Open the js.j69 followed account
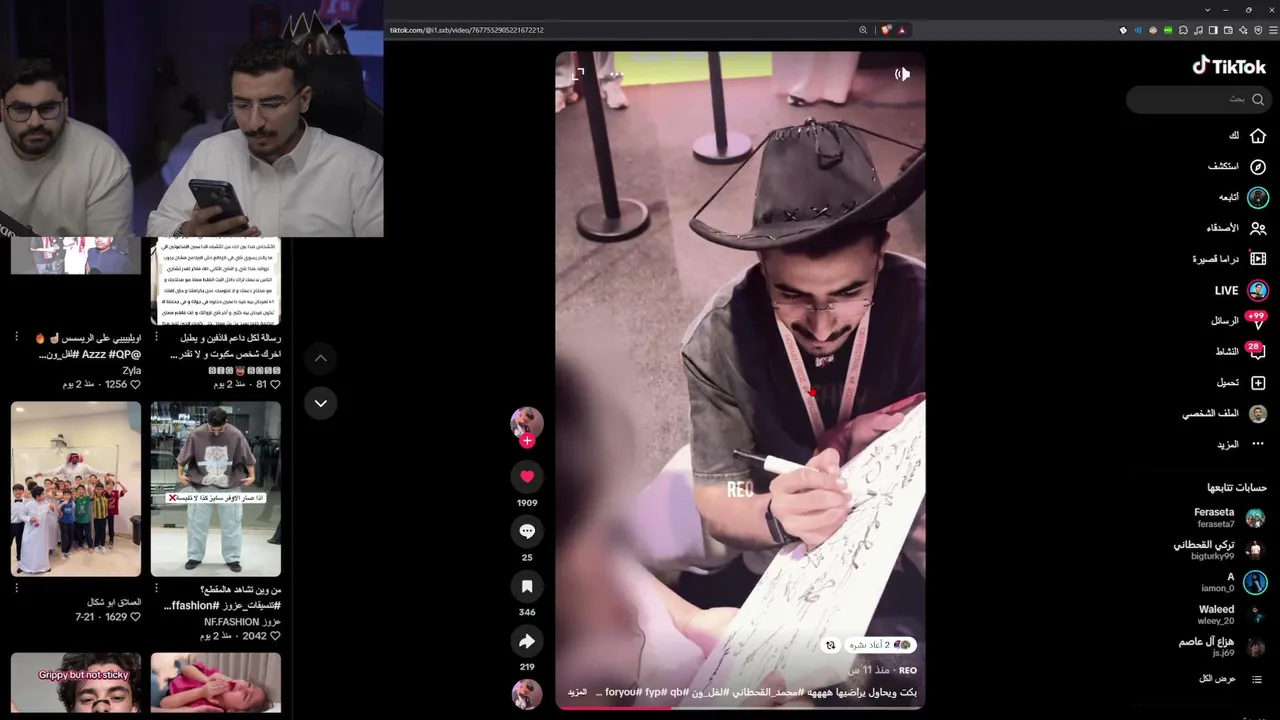 pyautogui.click(x=1222, y=646)
